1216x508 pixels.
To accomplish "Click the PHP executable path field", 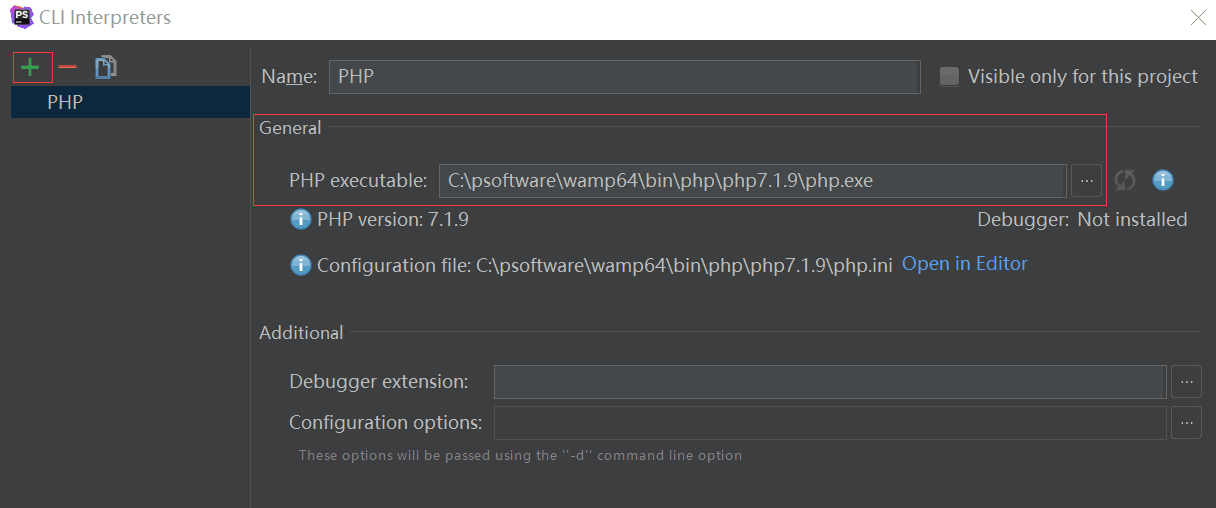I will [x=751, y=181].
